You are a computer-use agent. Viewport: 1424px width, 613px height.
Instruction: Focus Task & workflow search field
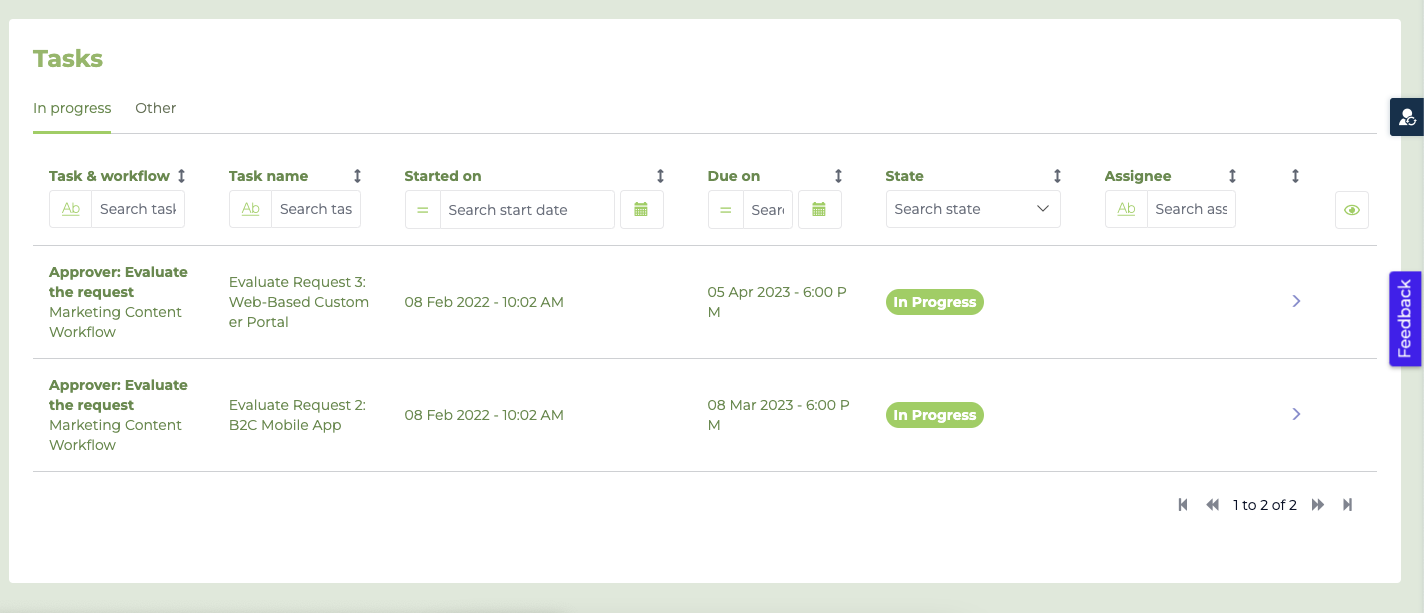138,209
